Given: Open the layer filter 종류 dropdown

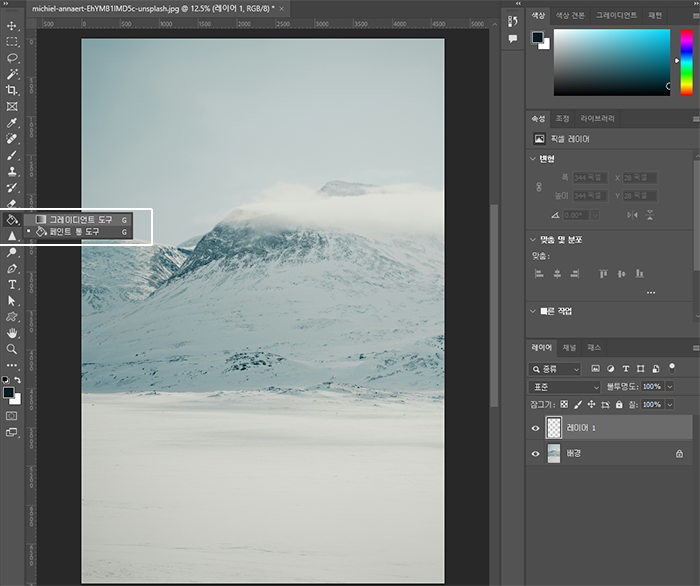Looking at the screenshot, I should tap(555, 369).
